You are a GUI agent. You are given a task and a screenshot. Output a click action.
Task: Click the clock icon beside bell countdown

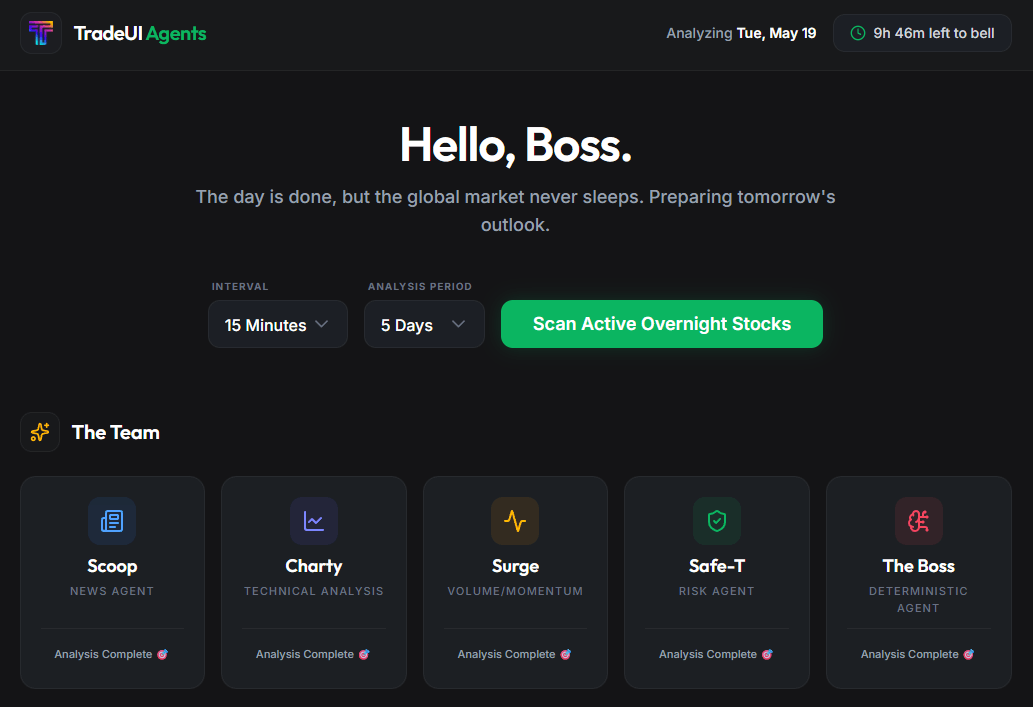(858, 33)
